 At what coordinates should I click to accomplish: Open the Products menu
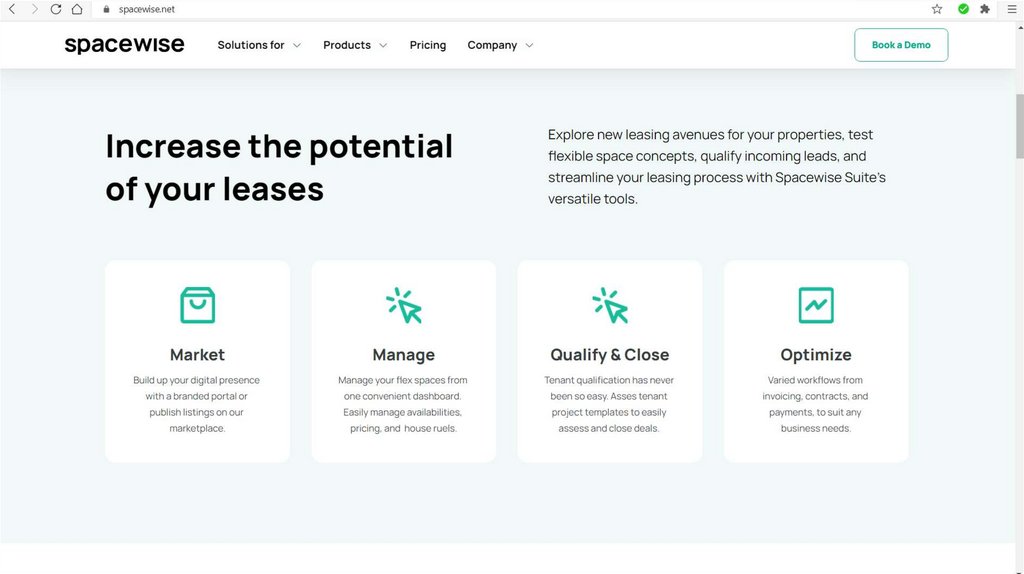(x=347, y=45)
